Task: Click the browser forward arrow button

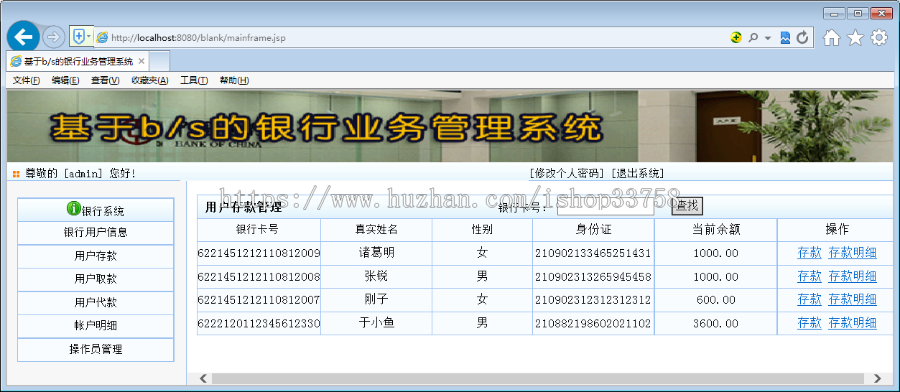Action: (x=53, y=37)
